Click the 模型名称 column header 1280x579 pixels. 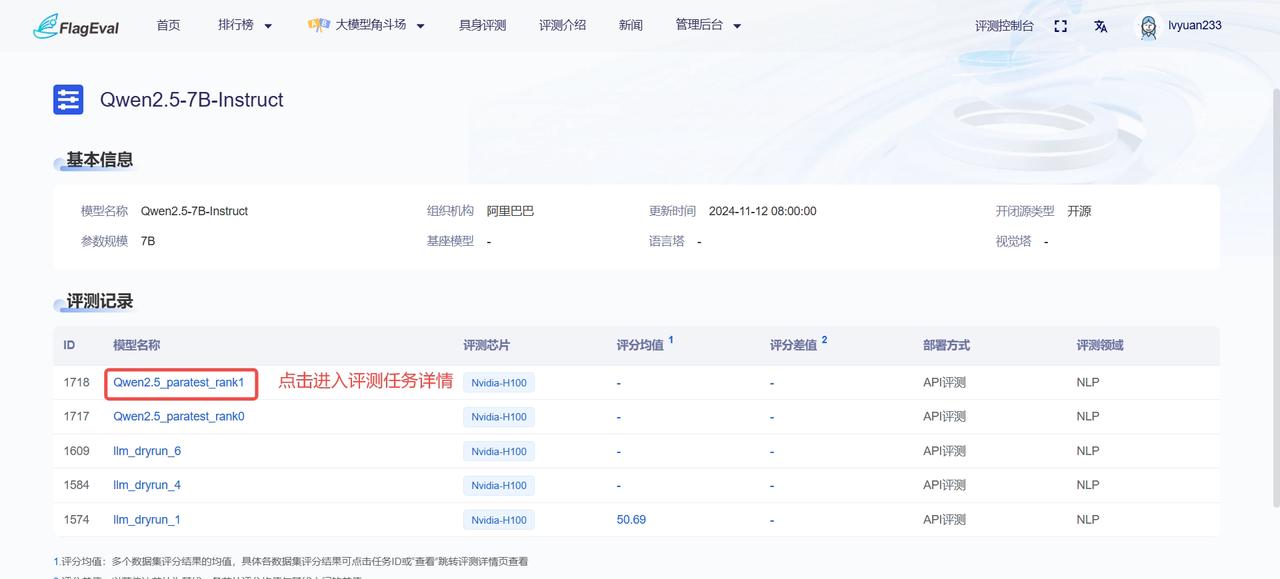136,345
